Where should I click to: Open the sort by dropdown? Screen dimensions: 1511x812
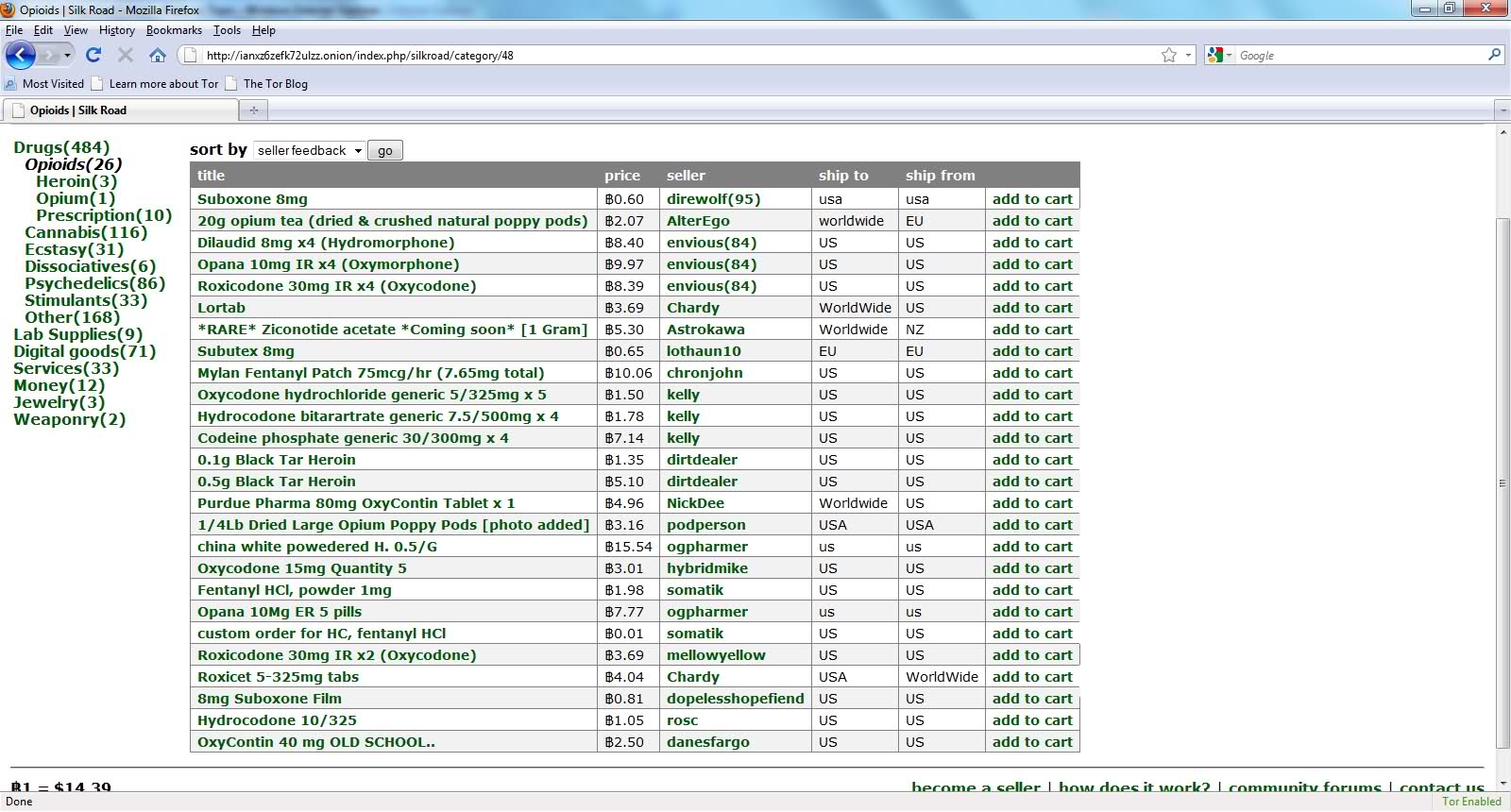point(310,150)
